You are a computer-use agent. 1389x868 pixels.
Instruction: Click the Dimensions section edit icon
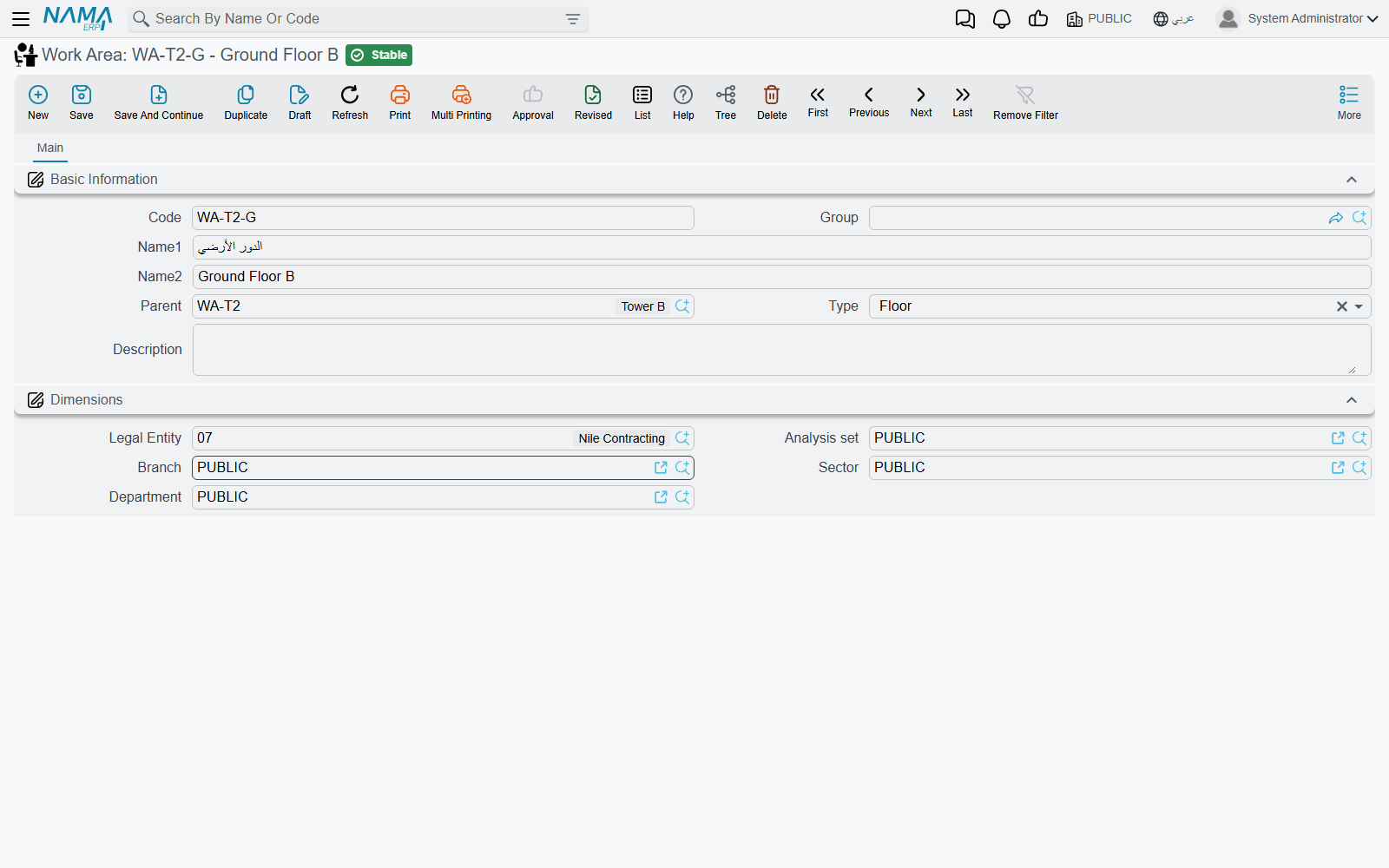(36, 400)
